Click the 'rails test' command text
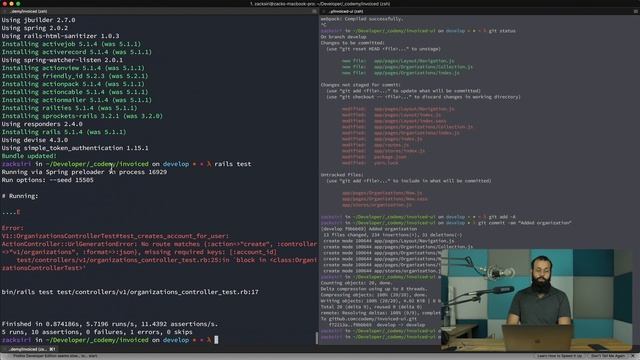Viewport: 640px width, 360px height. click(x=233, y=164)
